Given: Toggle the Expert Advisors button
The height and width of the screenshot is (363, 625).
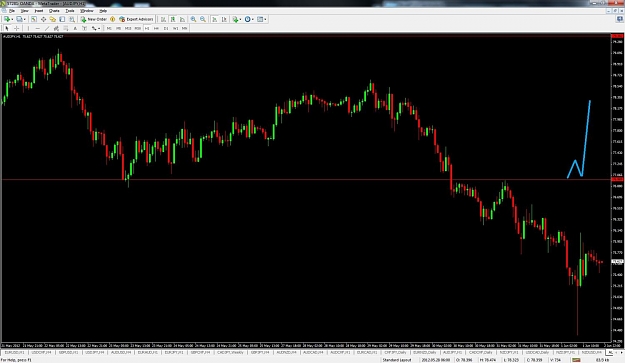Looking at the screenshot, I should tap(136, 19).
